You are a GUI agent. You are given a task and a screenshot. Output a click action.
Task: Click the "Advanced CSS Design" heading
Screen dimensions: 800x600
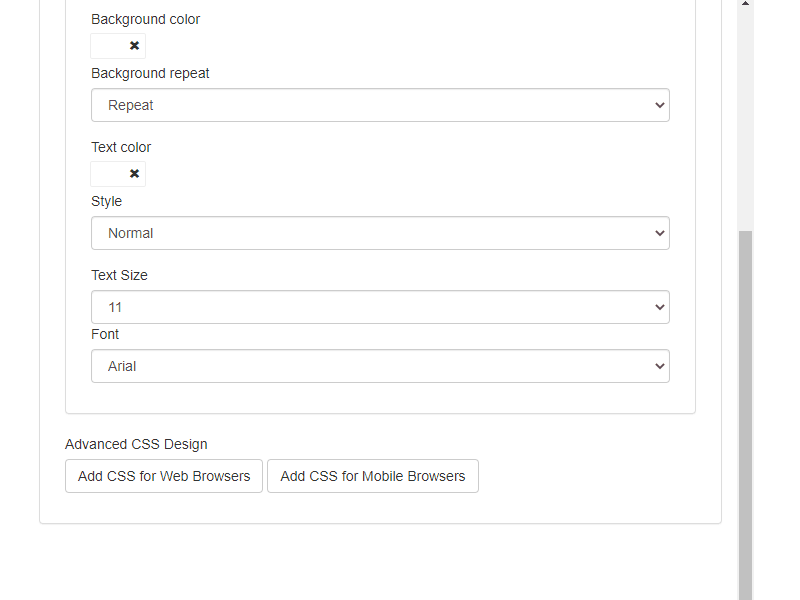[x=136, y=444]
